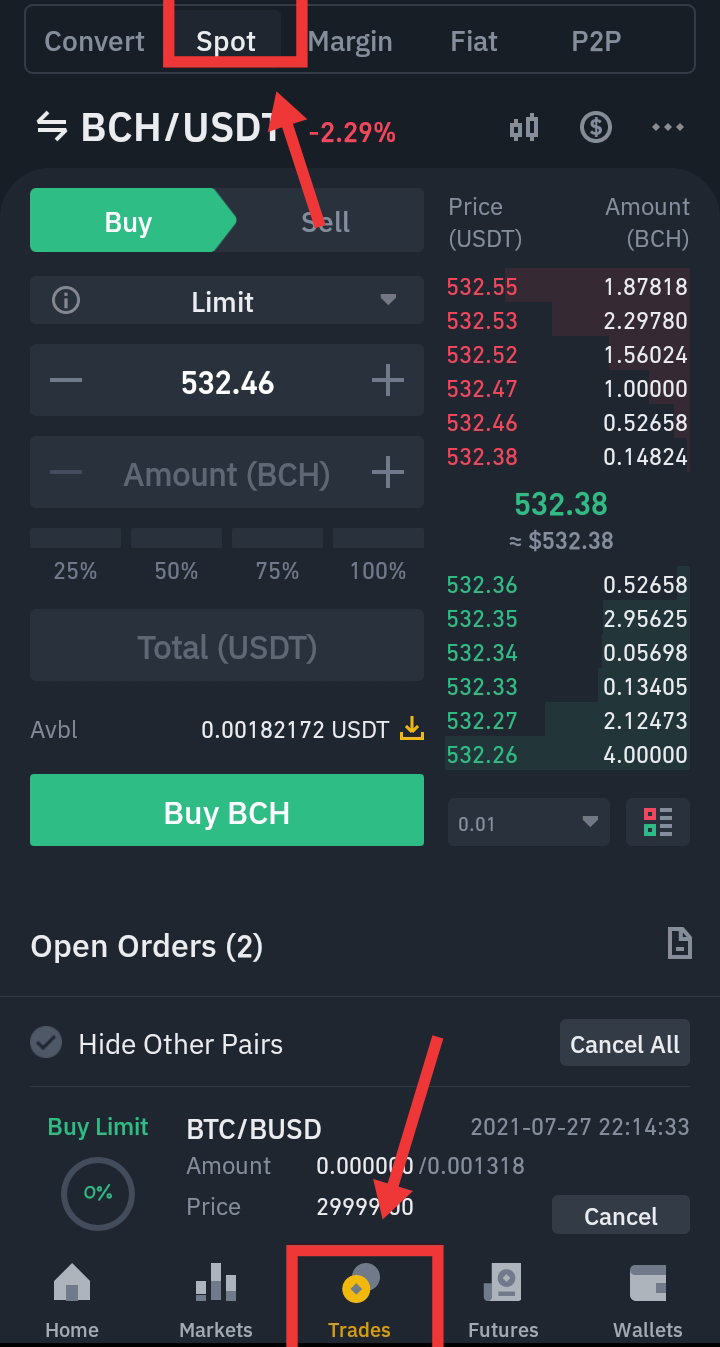Switch to the Margin tab
720x1347 pixels.
(350, 41)
